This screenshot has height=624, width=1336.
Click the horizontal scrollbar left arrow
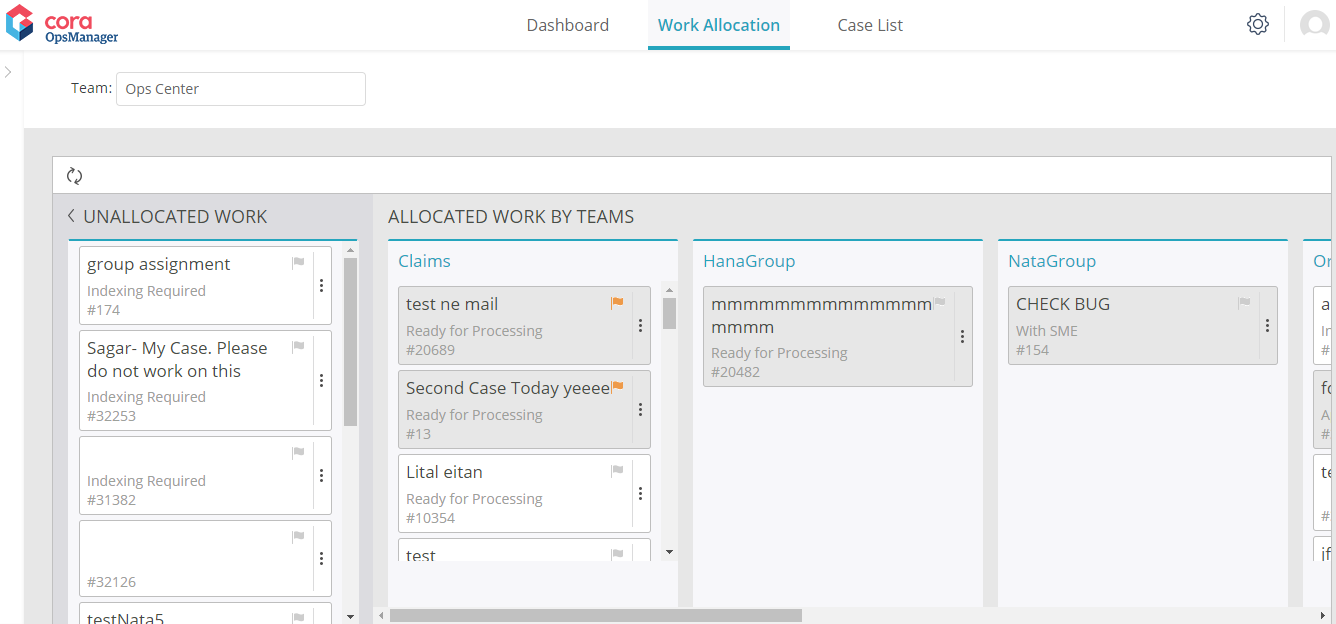click(380, 616)
